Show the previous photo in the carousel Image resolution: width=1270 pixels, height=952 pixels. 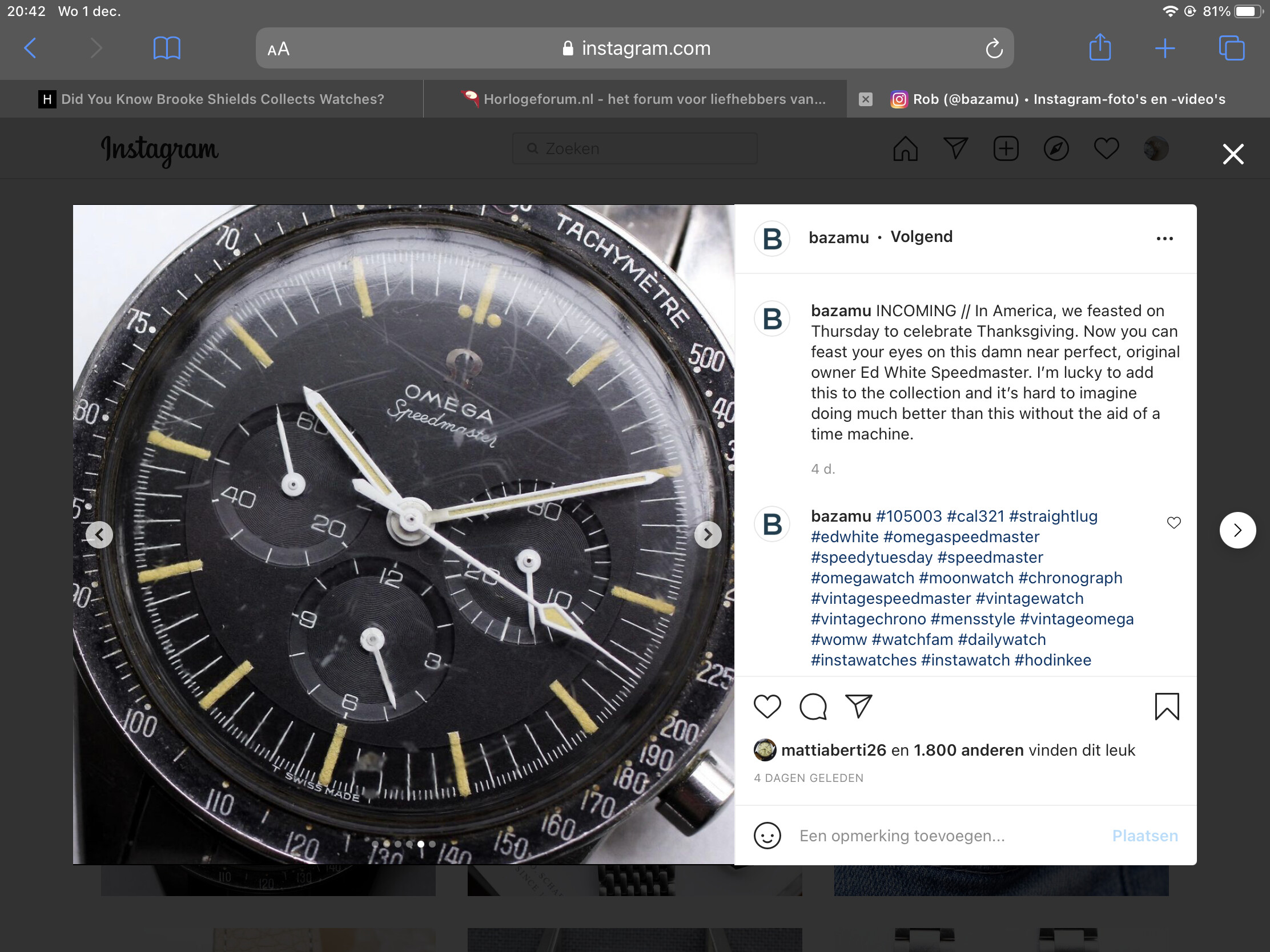coord(99,535)
